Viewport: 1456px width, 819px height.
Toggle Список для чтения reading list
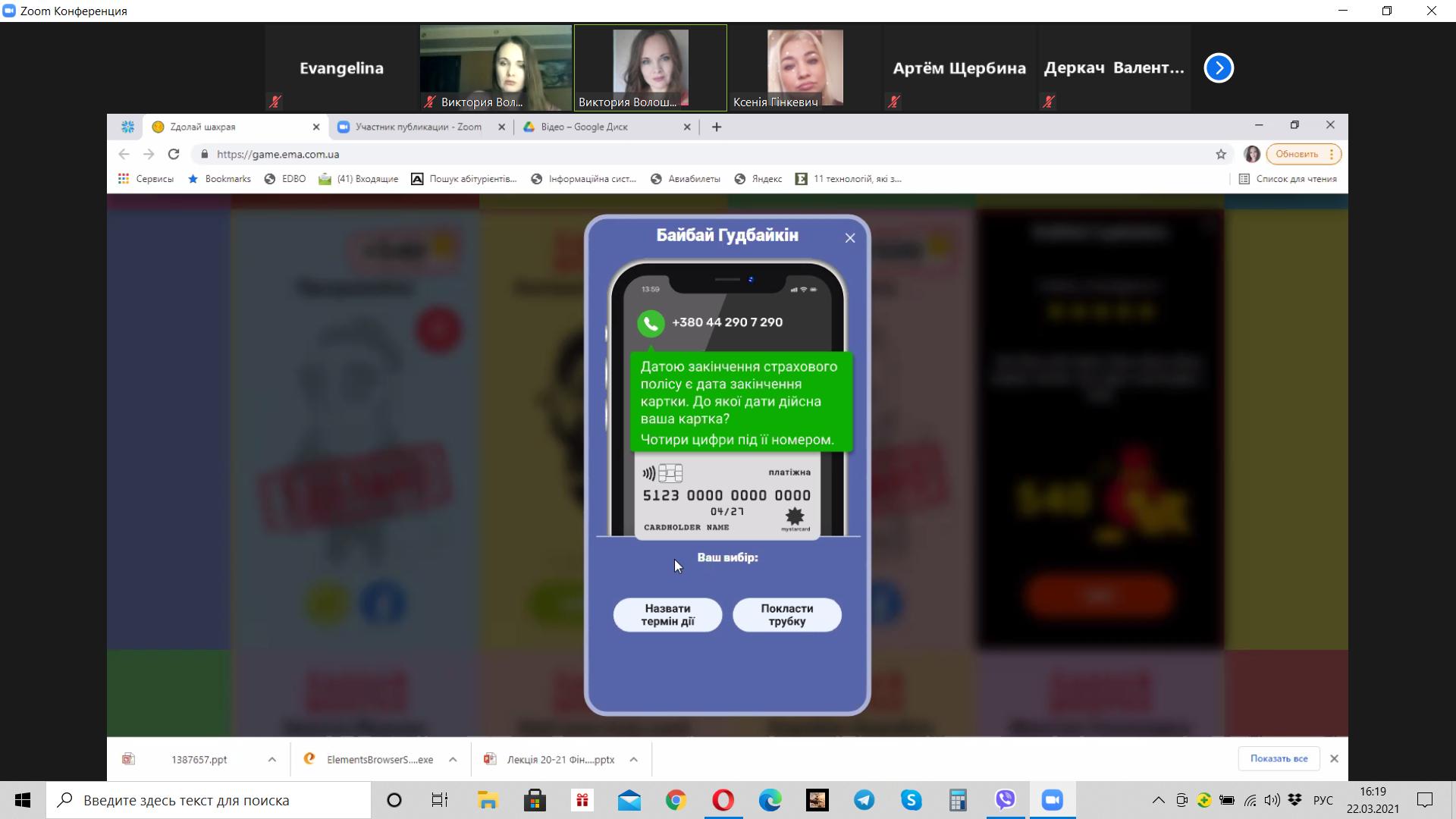coord(1288,179)
